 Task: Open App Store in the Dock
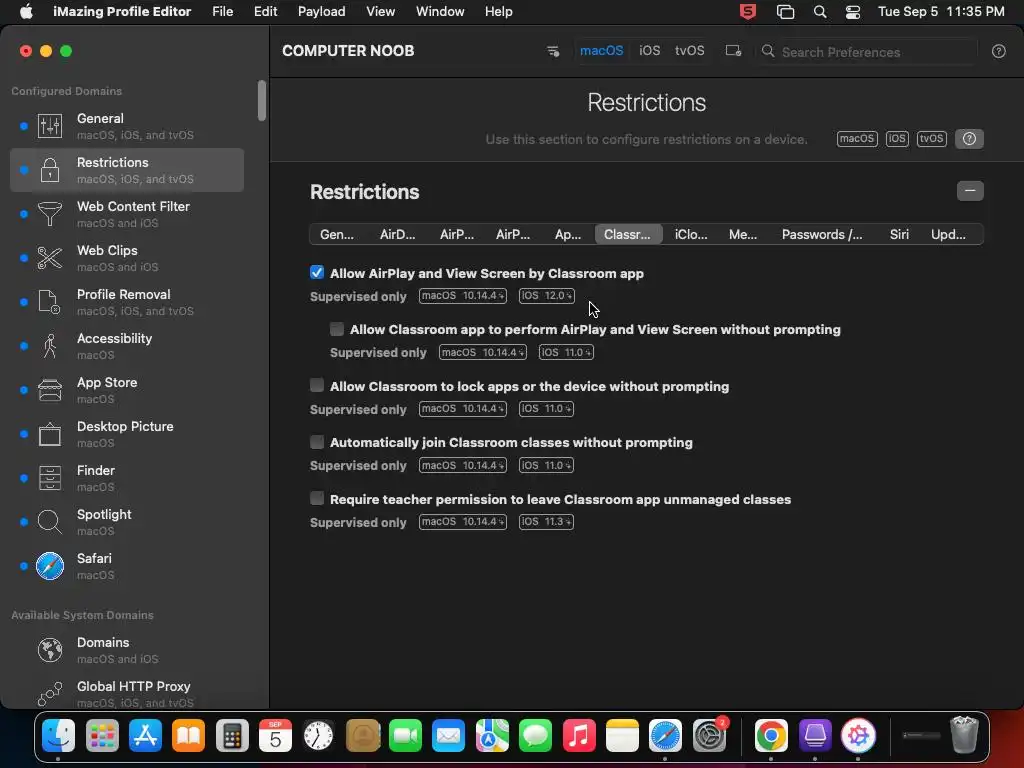[145, 736]
